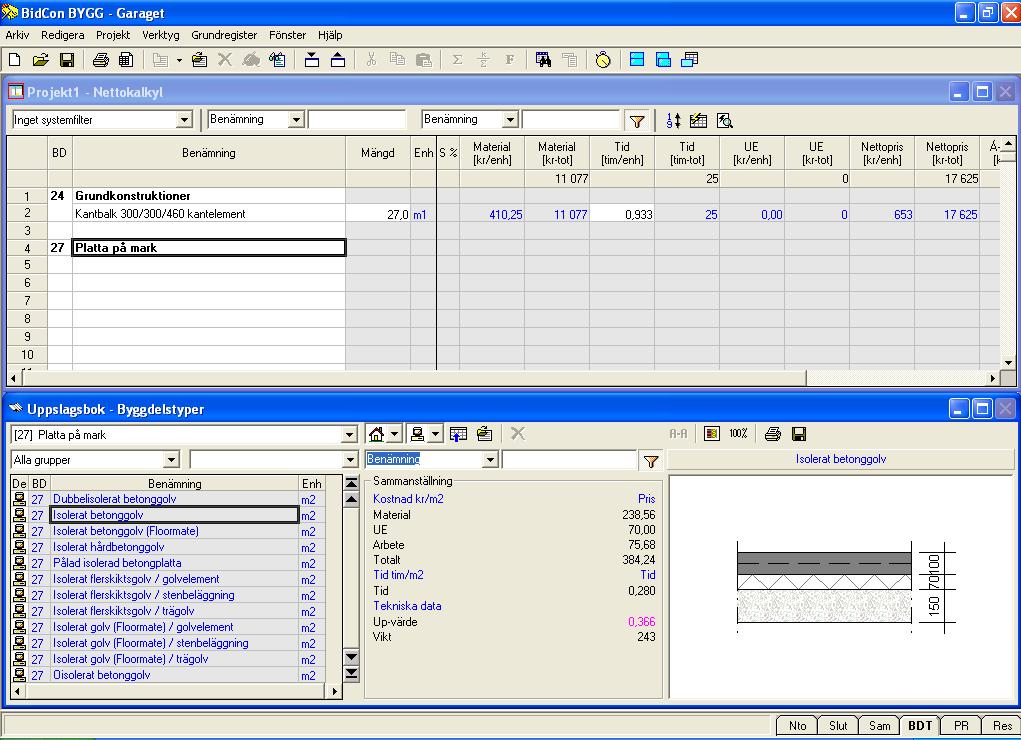Click the Isolerat betonggolv header button
Image resolution: width=1021 pixels, height=740 pixels.
(841, 459)
